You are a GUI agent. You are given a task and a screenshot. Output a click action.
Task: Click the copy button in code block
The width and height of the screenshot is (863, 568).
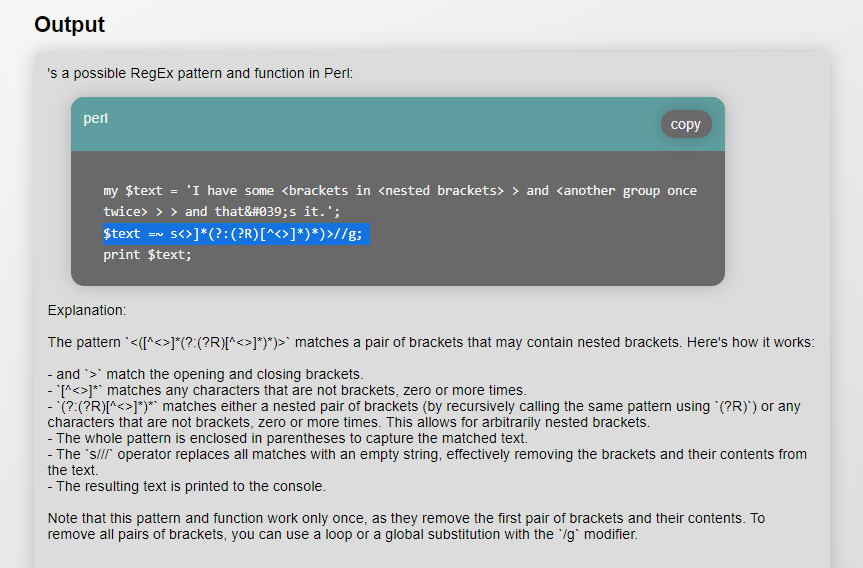(686, 124)
